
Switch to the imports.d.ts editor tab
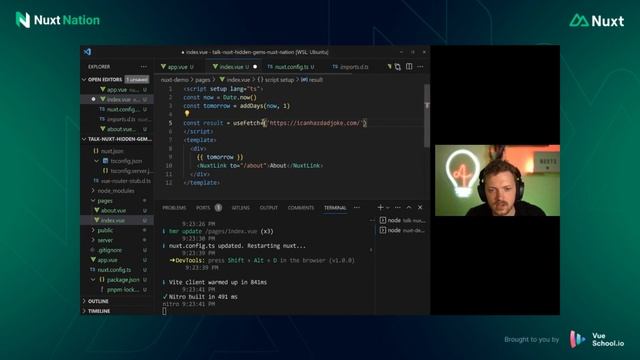pos(351,67)
